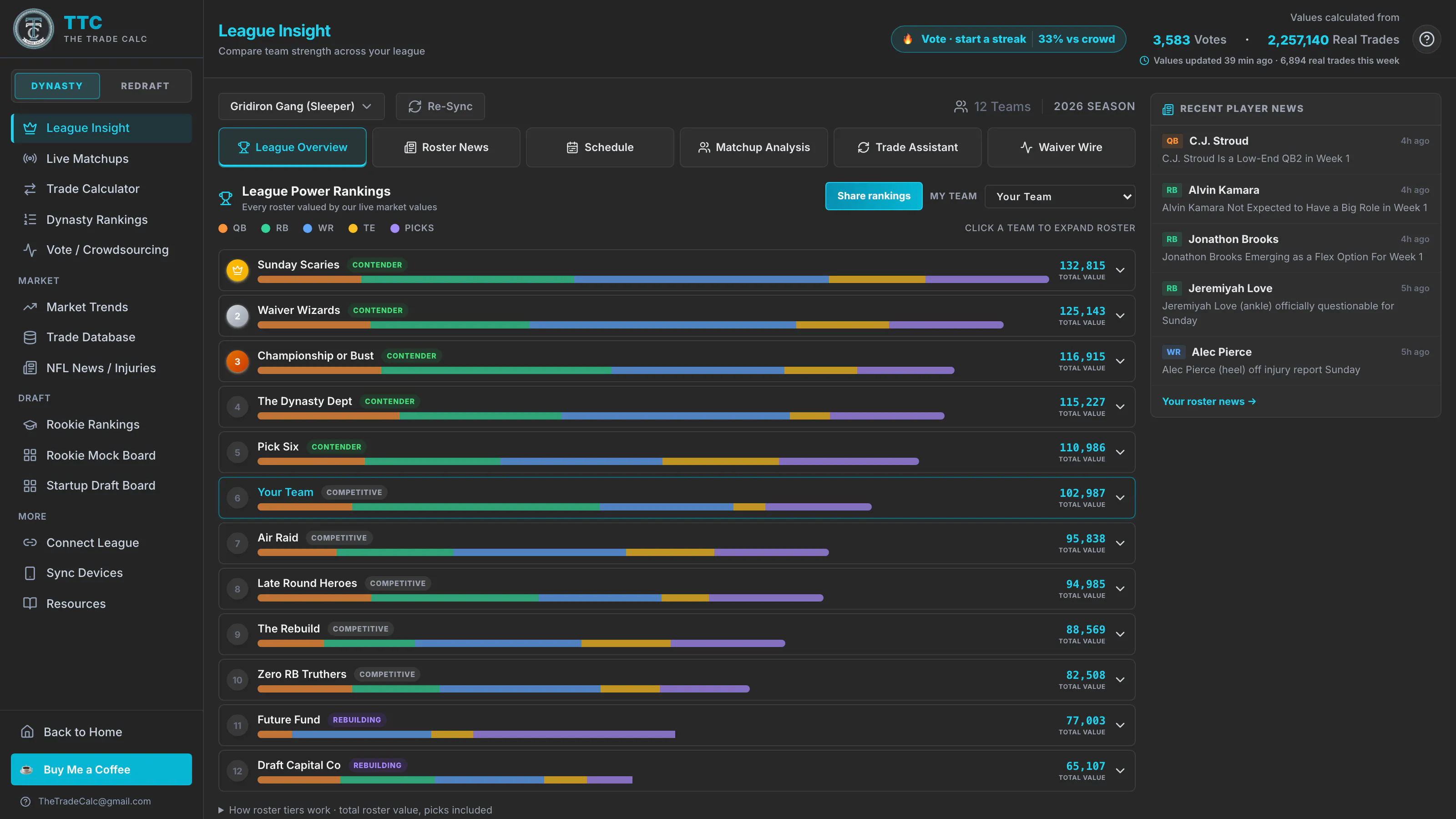The image size is (1456, 819).
Task: Switch to Redraft mode
Action: (145, 86)
